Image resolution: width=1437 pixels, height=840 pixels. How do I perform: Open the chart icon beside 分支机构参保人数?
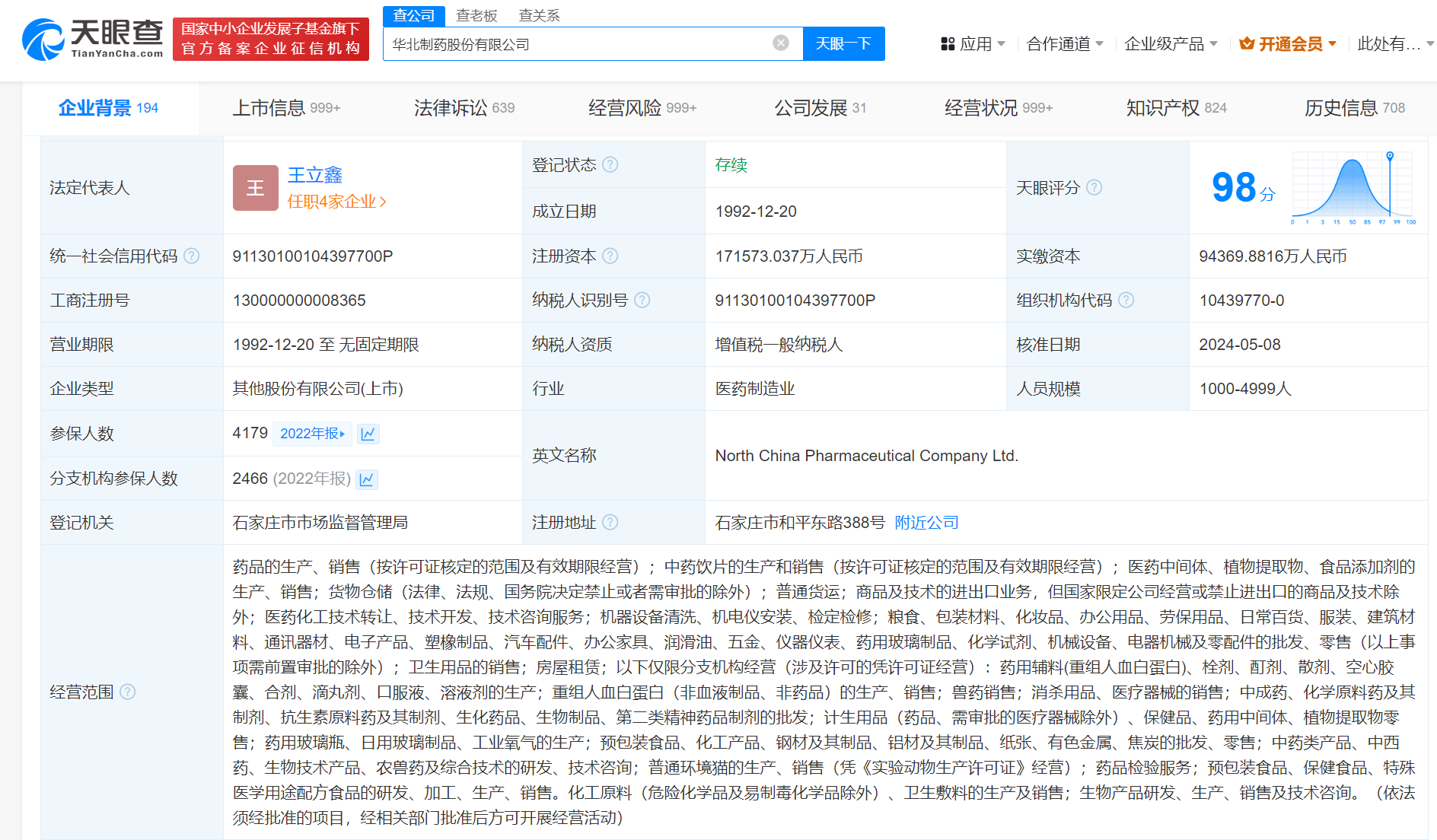pyautogui.click(x=366, y=479)
